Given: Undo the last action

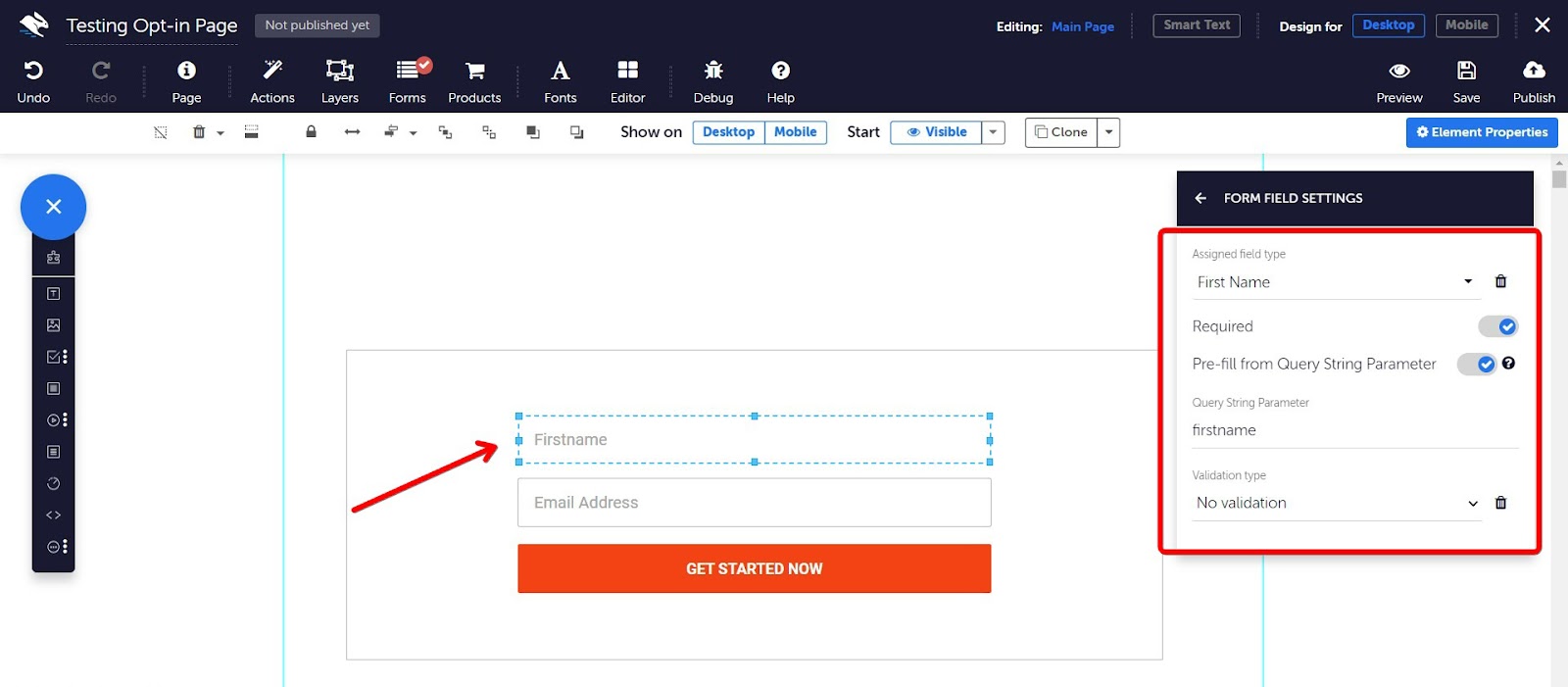Looking at the screenshot, I should (33, 81).
